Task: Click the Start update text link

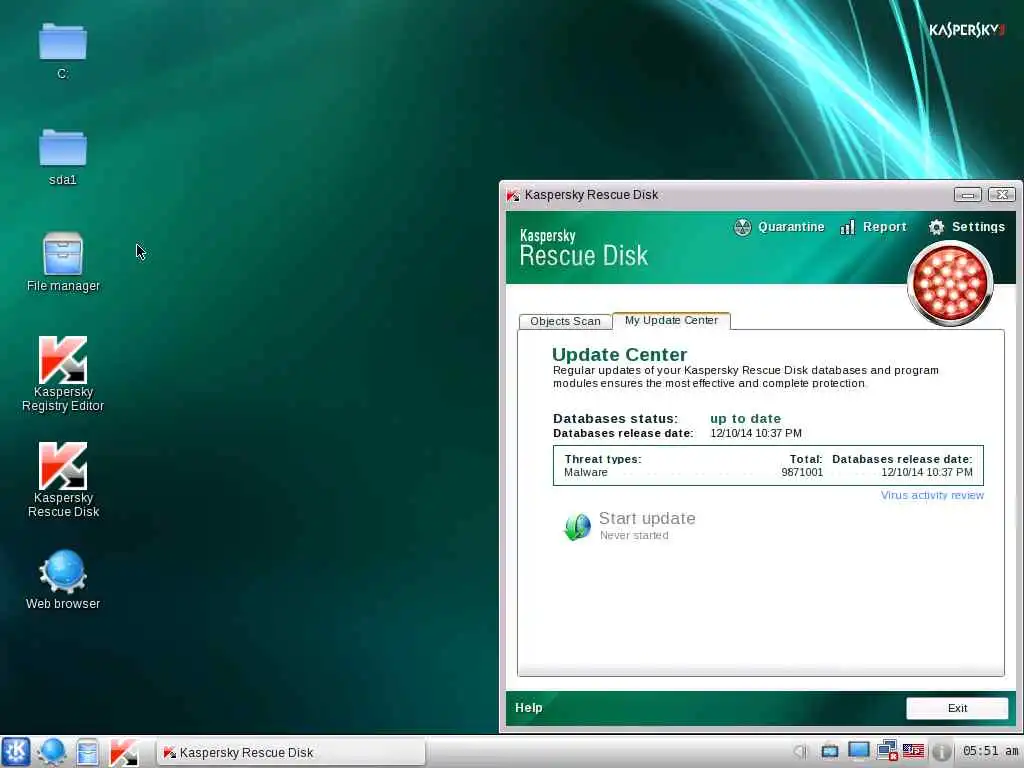Action: point(647,518)
